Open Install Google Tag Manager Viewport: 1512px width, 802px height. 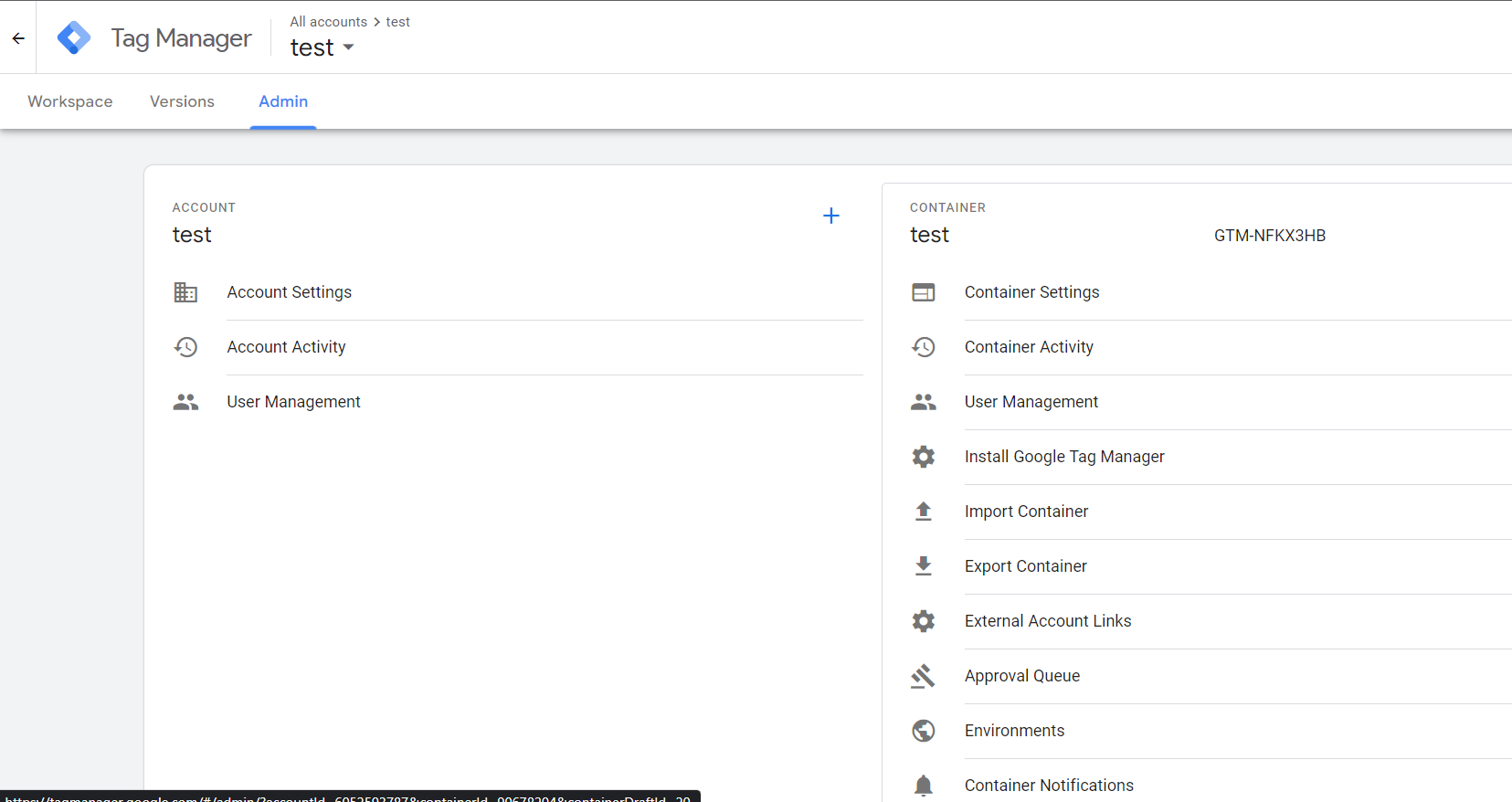[x=1064, y=457]
